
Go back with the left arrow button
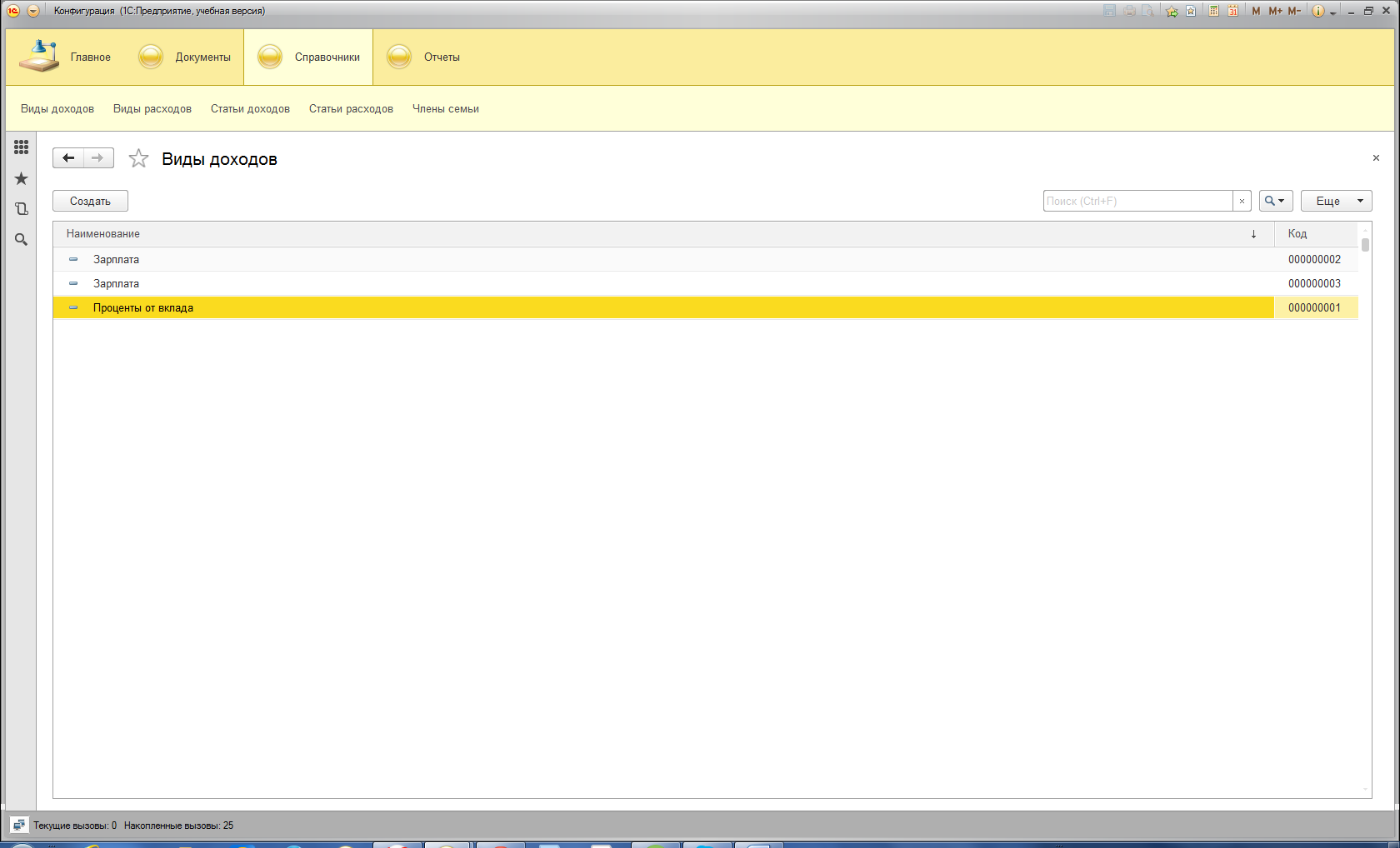pos(68,158)
